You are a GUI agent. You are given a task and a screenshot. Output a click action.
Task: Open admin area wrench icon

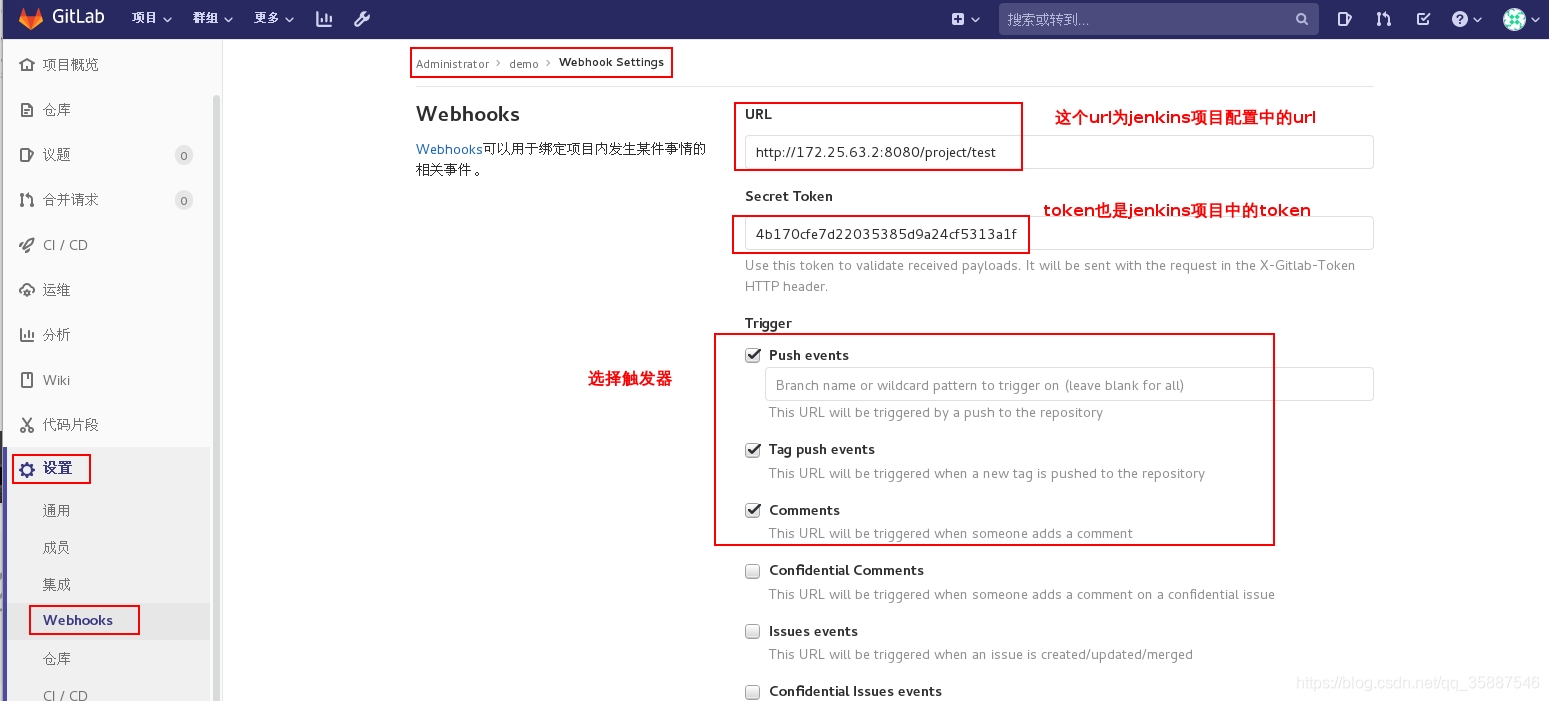click(363, 18)
